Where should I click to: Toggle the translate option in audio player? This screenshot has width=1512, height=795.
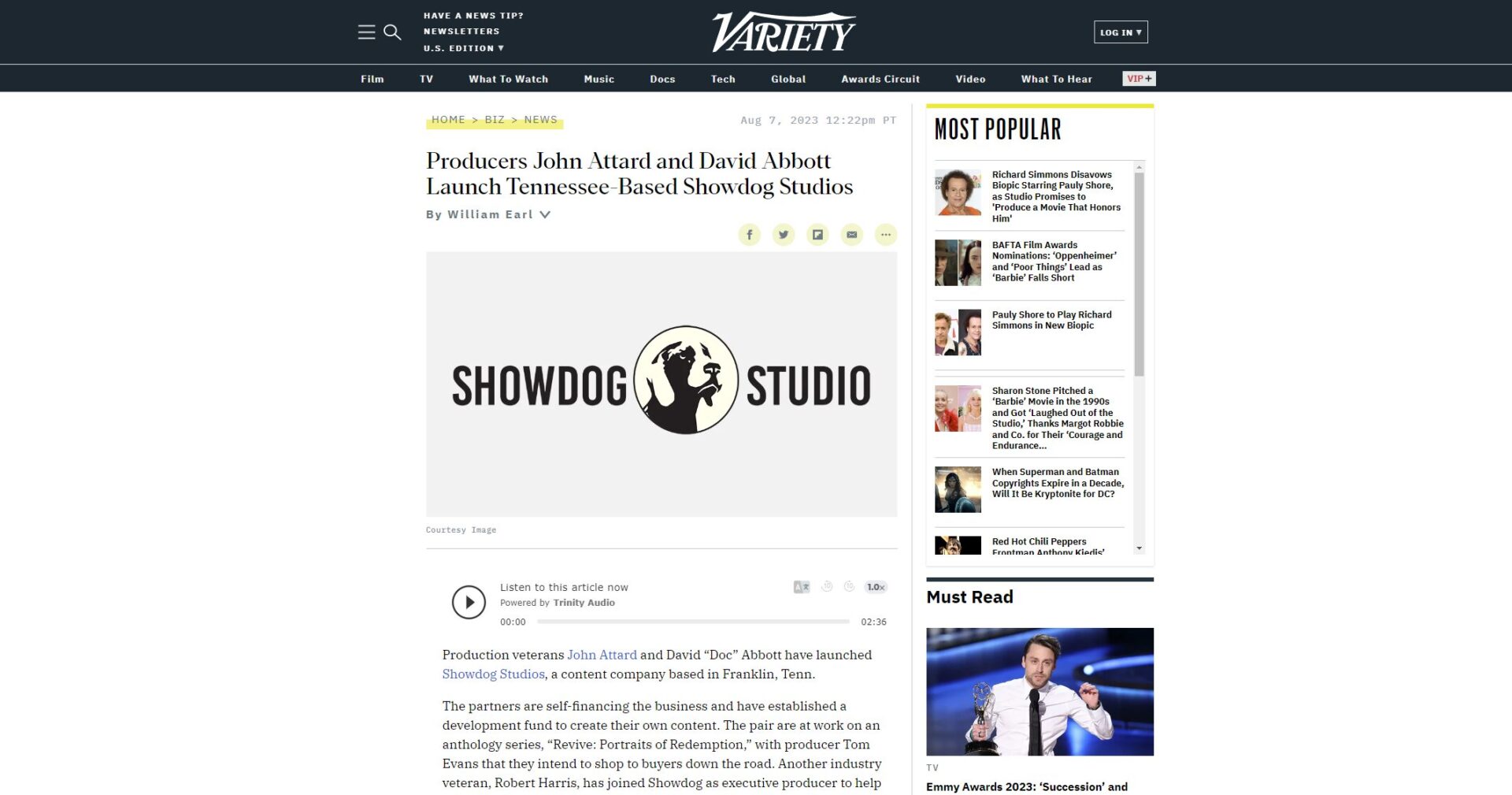[x=801, y=587]
